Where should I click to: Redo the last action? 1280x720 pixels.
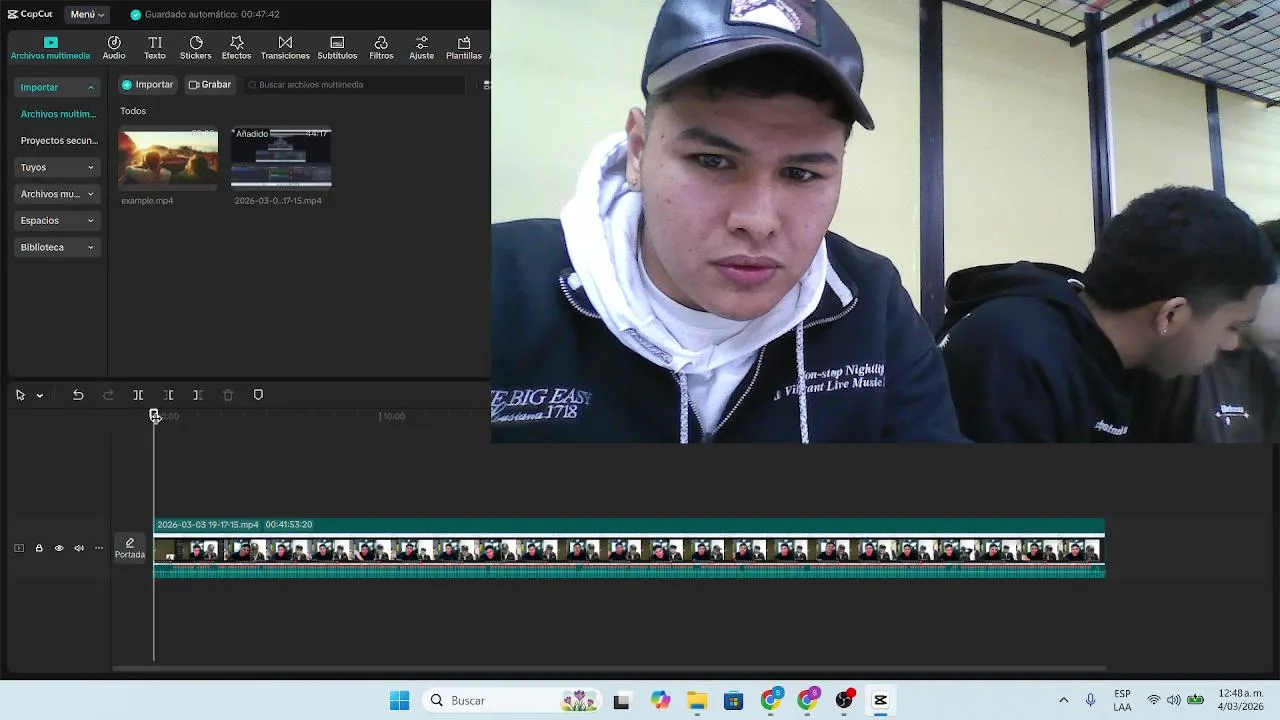[108, 395]
